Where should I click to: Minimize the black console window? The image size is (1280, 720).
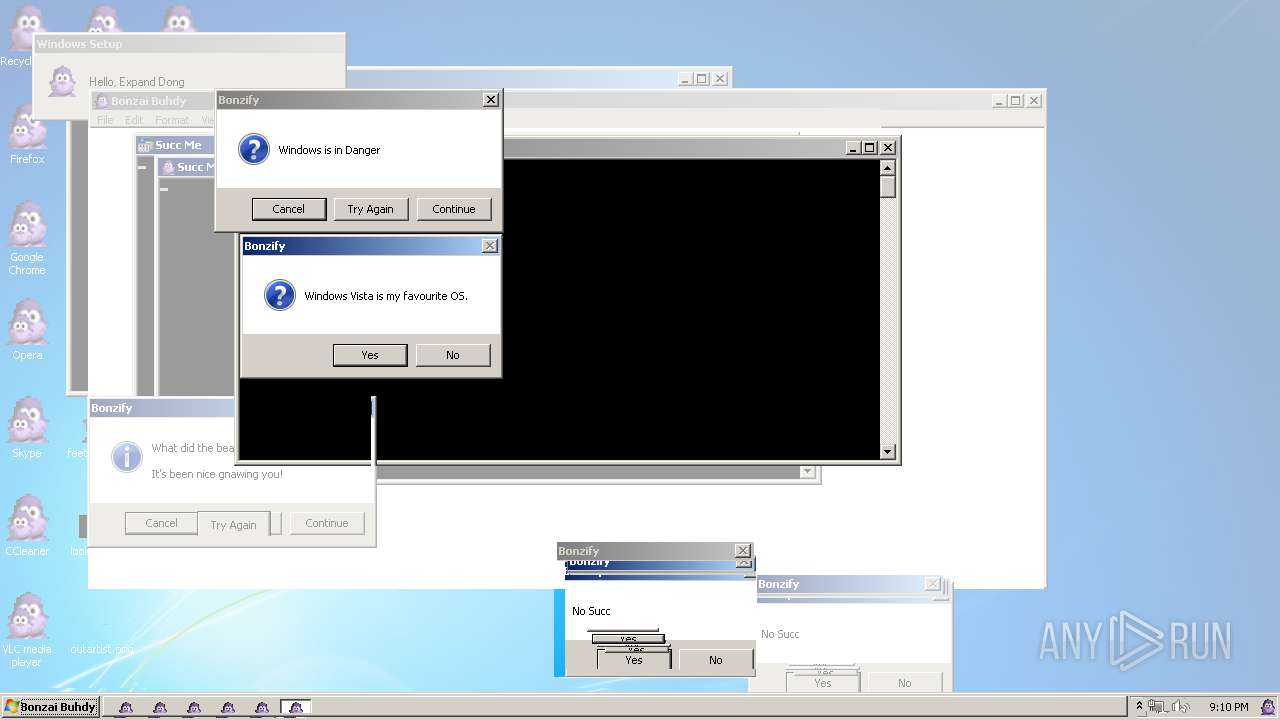[853, 147]
